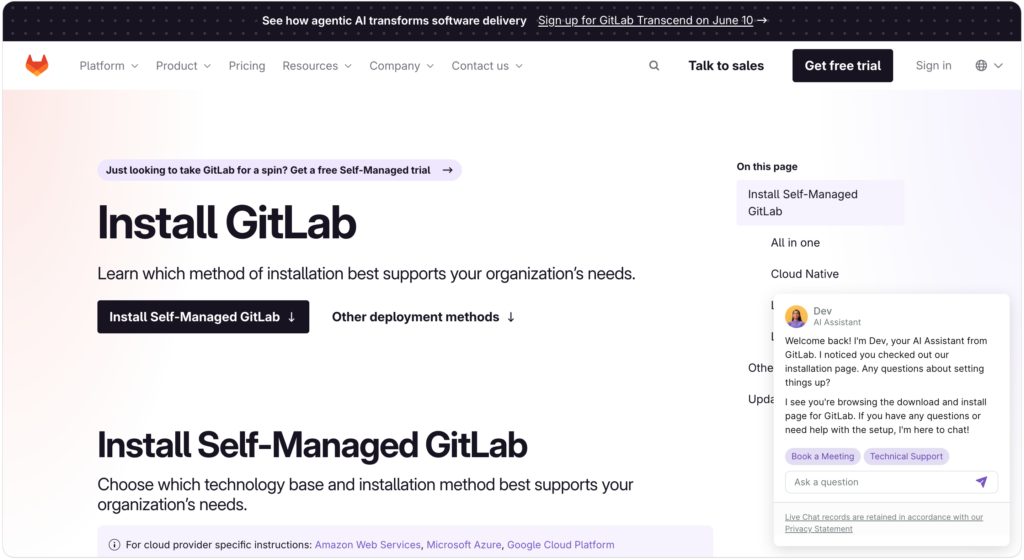Click the On this page heading
The image size is (1024, 560).
click(x=767, y=166)
